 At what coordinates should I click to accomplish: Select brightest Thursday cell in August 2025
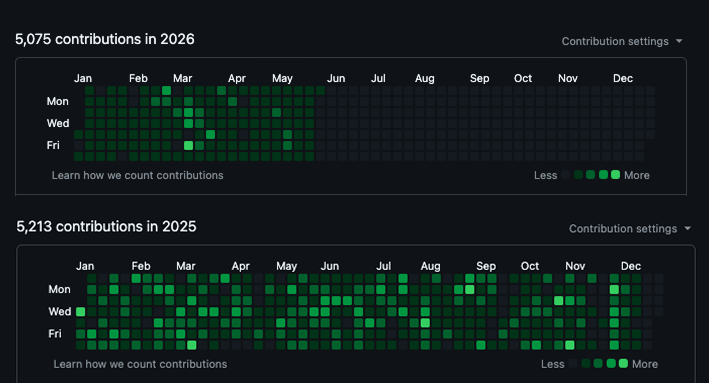point(425,322)
